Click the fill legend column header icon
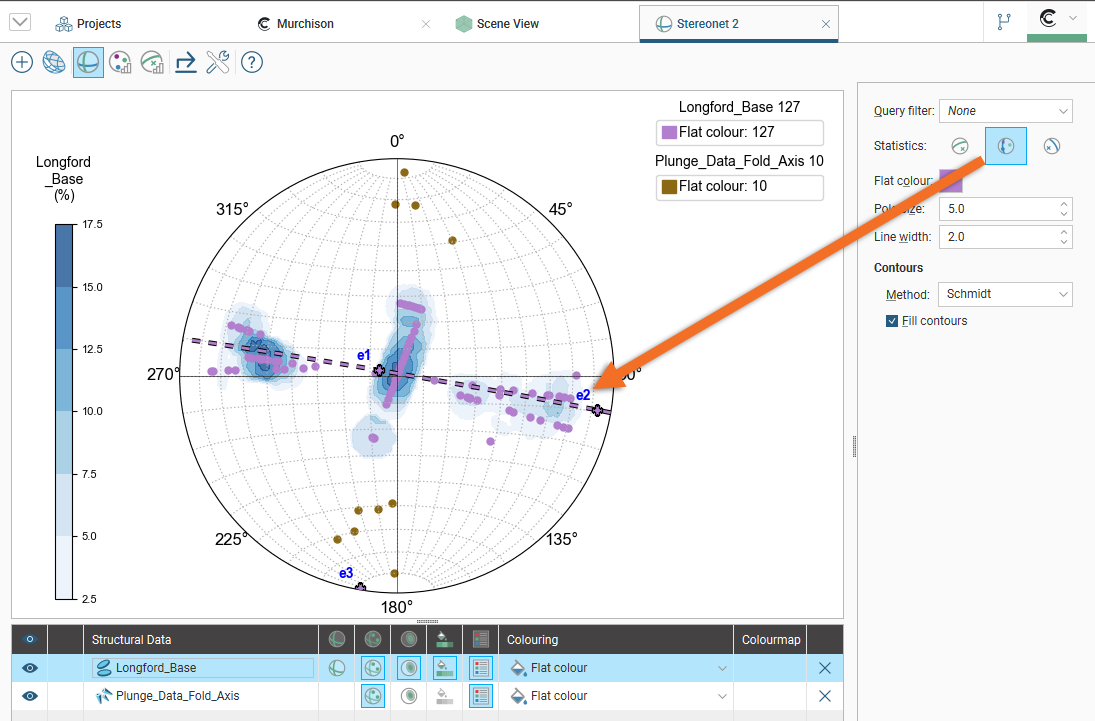The height and width of the screenshot is (721, 1095). 445,639
